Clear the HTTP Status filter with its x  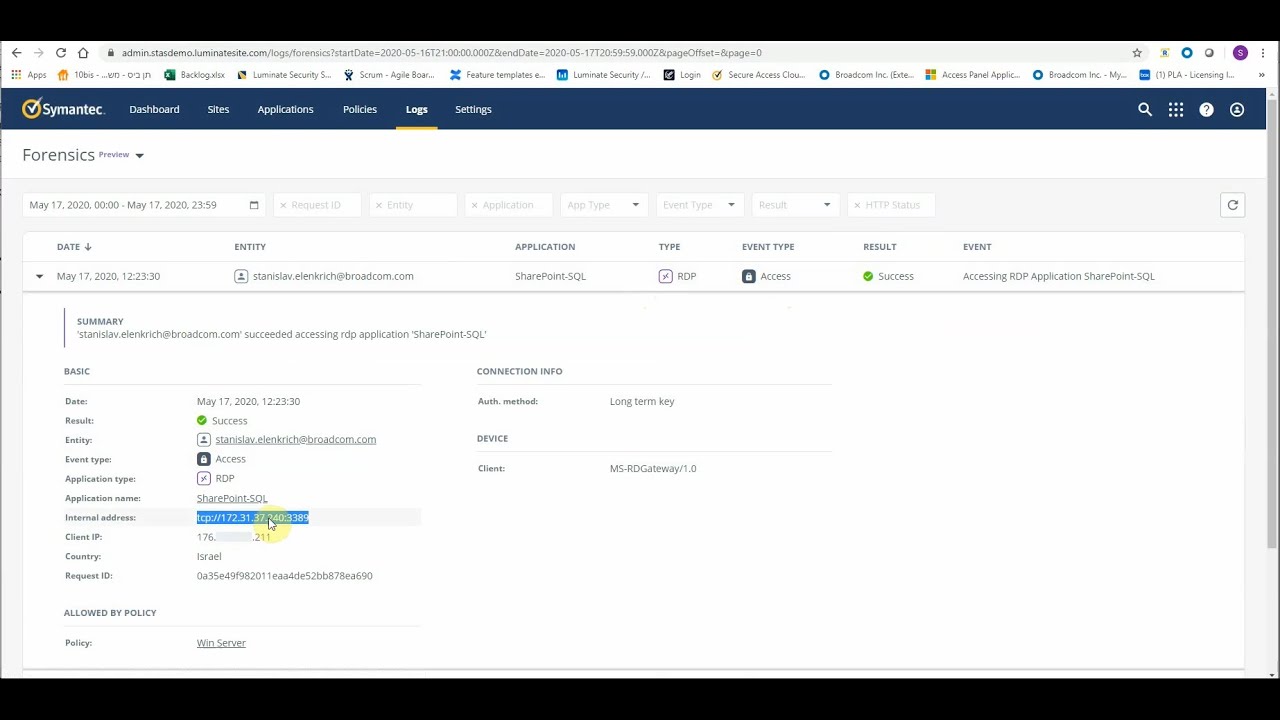click(857, 205)
